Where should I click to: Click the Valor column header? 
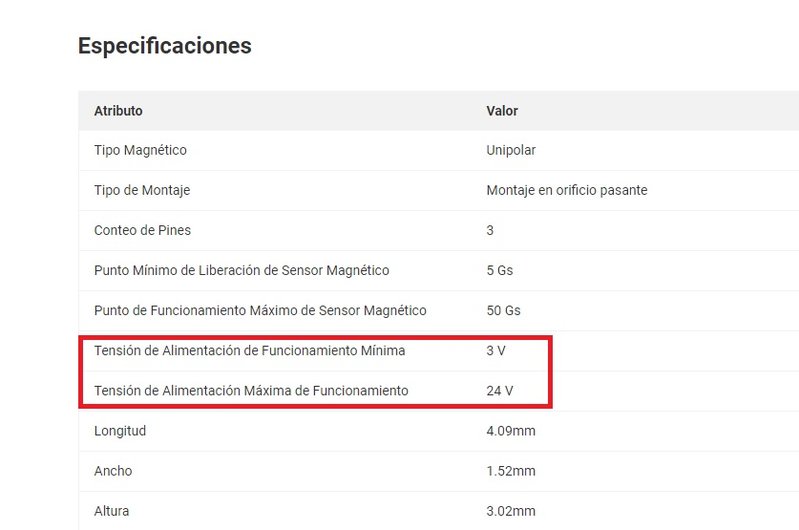point(502,111)
